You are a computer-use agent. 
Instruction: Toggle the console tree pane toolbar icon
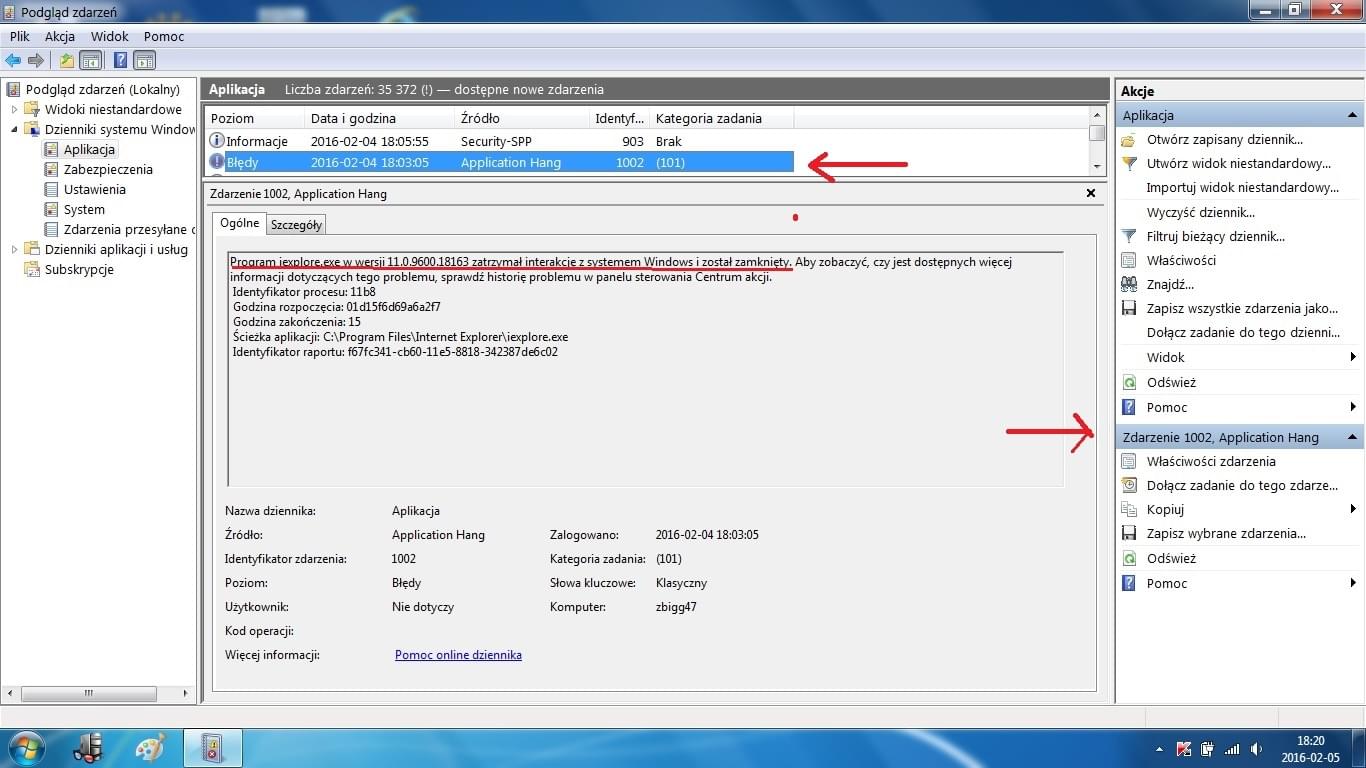click(91, 60)
